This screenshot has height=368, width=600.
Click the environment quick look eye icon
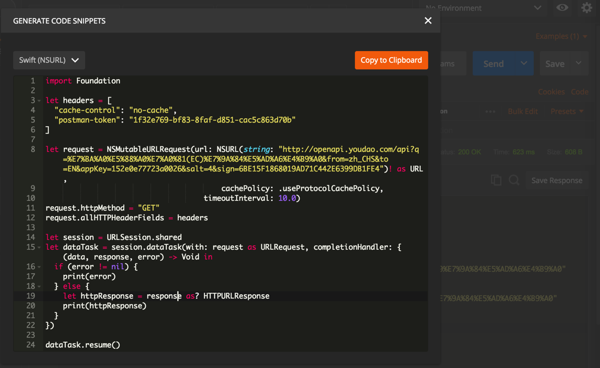(x=562, y=8)
